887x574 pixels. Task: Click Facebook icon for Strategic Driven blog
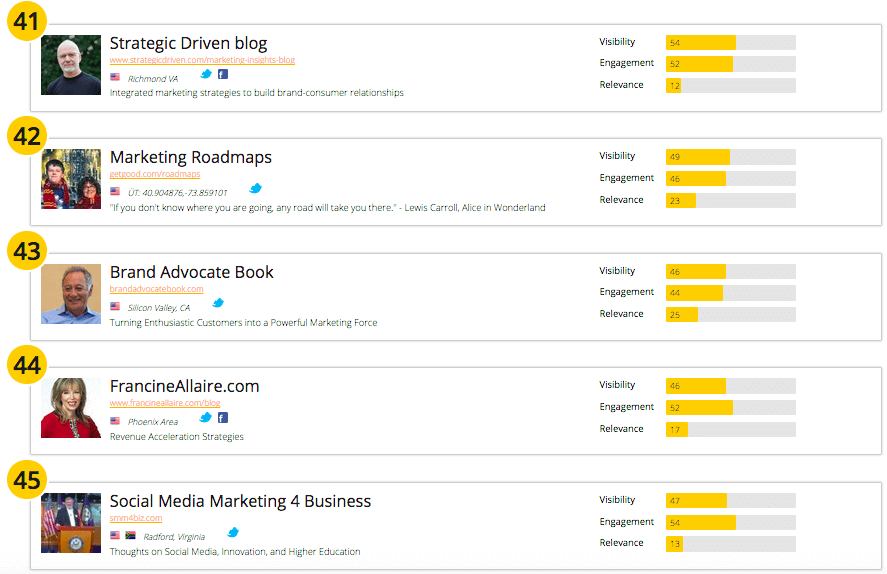pyautogui.click(x=223, y=74)
